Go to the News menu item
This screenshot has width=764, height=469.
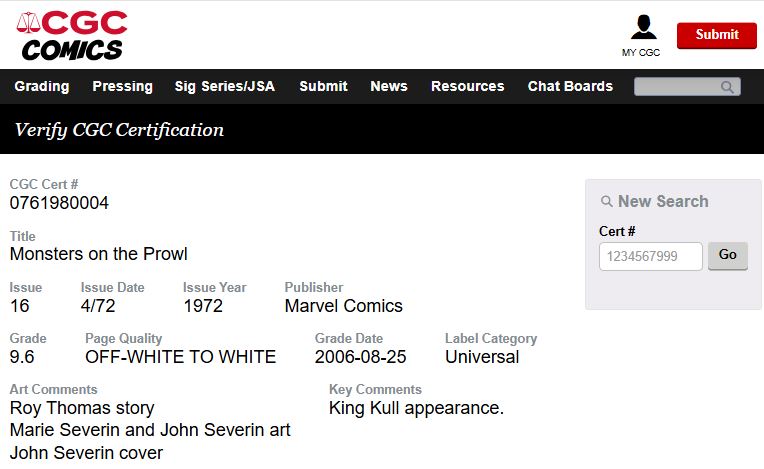(389, 86)
